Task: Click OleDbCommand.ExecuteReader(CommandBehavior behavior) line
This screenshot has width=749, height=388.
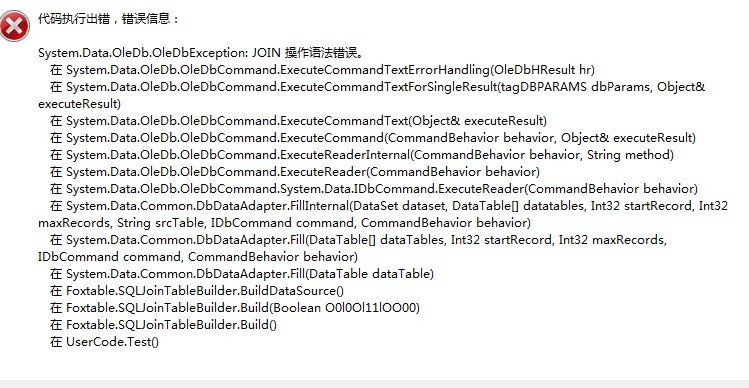Action: coord(295,172)
